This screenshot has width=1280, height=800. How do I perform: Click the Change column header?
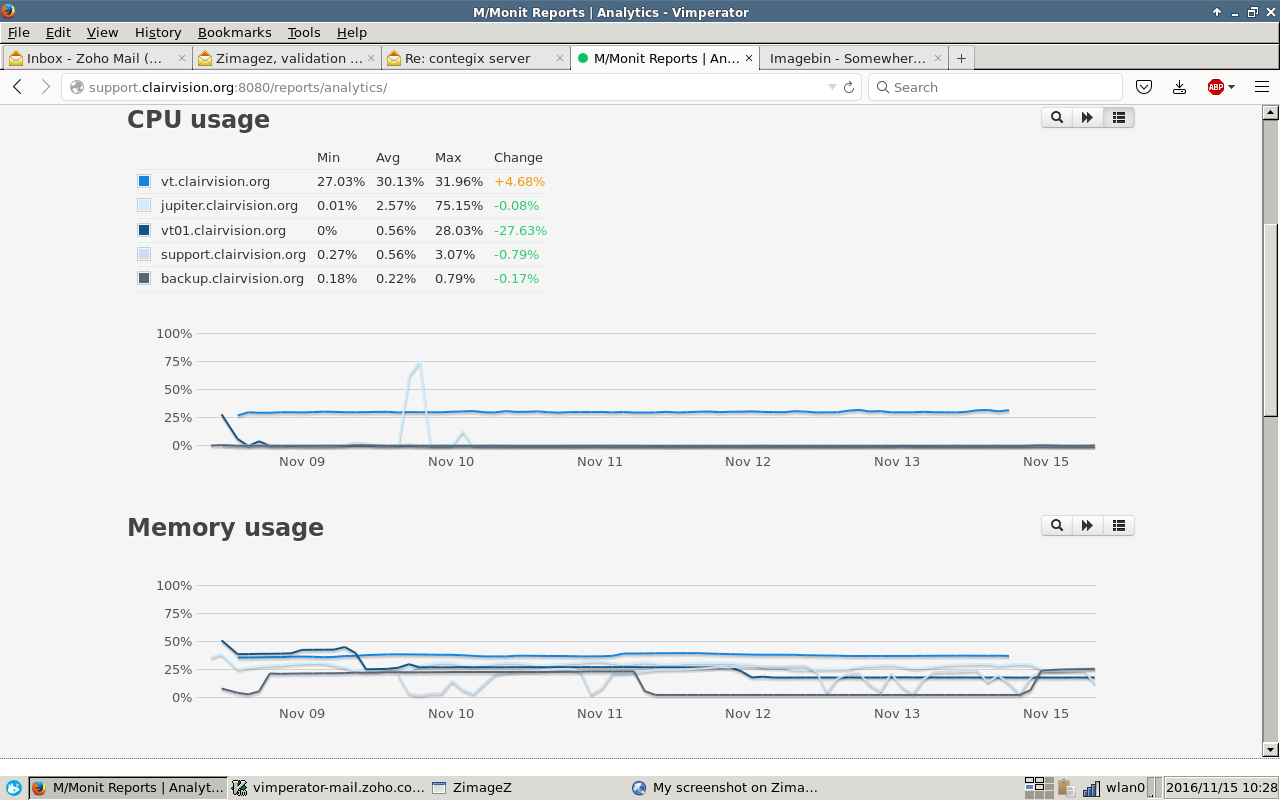click(x=518, y=157)
